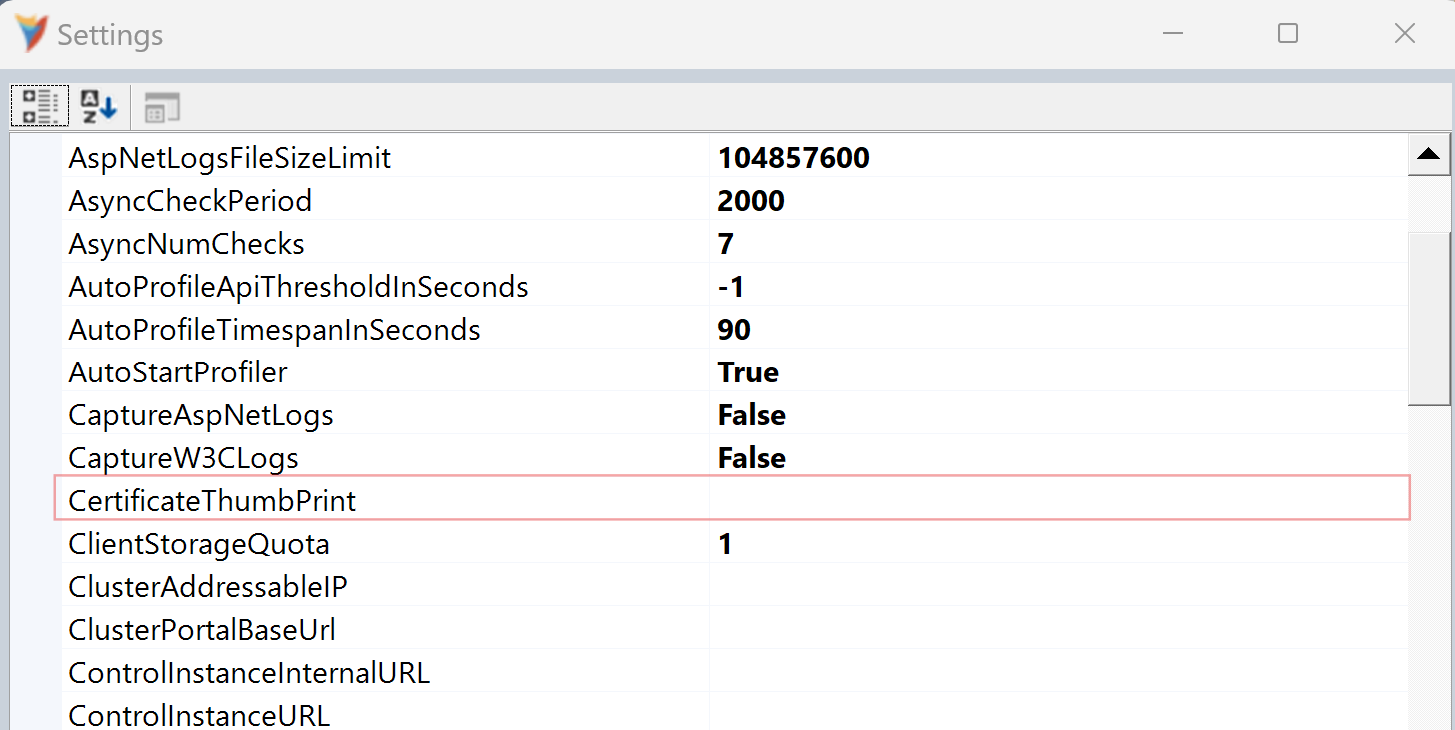Click the scrollbar up arrow
The width and height of the screenshot is (1455, 730).
click(x=1429, y=155)
